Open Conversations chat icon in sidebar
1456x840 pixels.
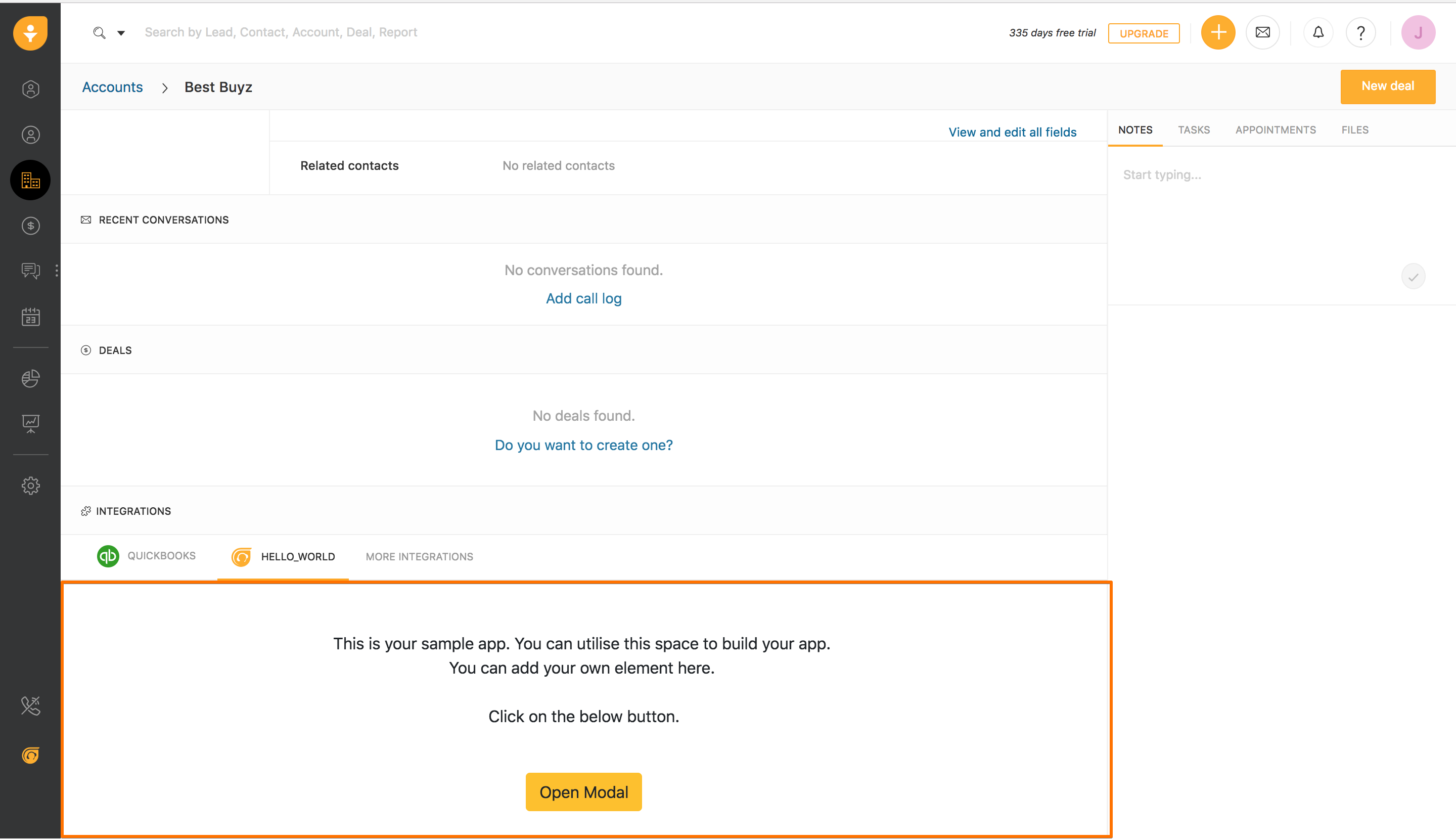tap(30, 271)
